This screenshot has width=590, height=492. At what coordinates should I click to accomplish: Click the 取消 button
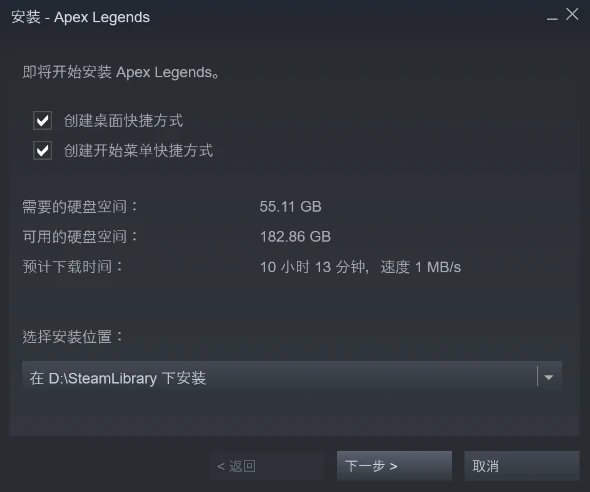tap(522, 466)
